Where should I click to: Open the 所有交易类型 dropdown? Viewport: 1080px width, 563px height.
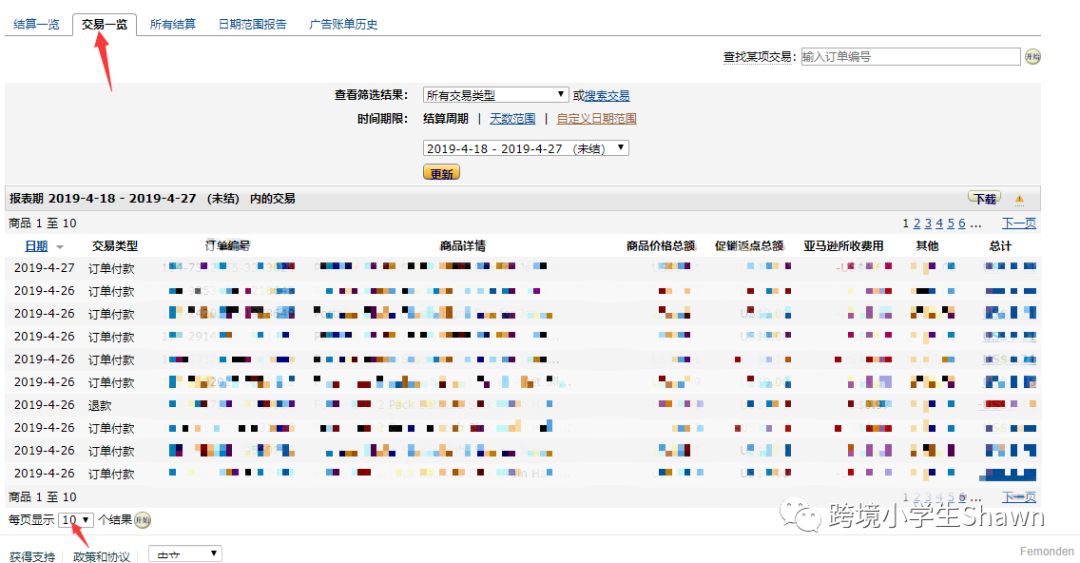click(x=495, y=95)
